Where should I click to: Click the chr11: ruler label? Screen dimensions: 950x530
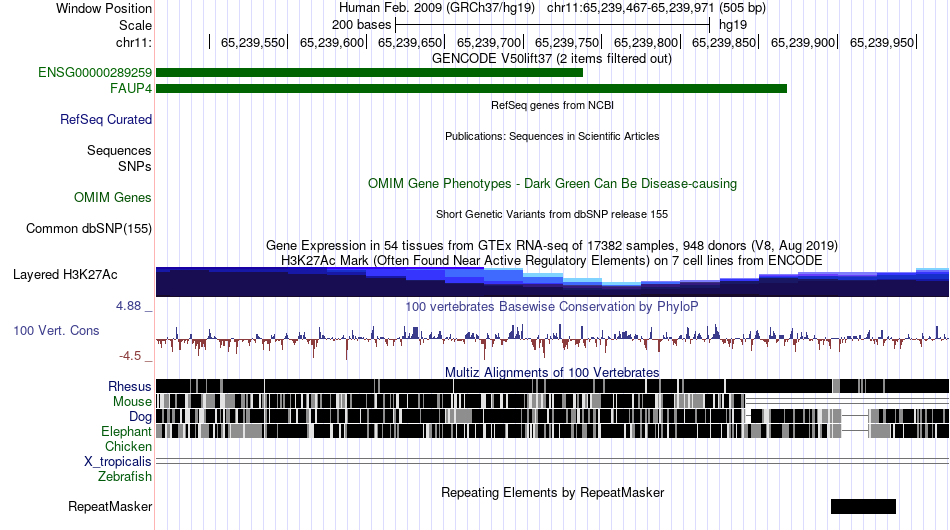tap(134, 42)
